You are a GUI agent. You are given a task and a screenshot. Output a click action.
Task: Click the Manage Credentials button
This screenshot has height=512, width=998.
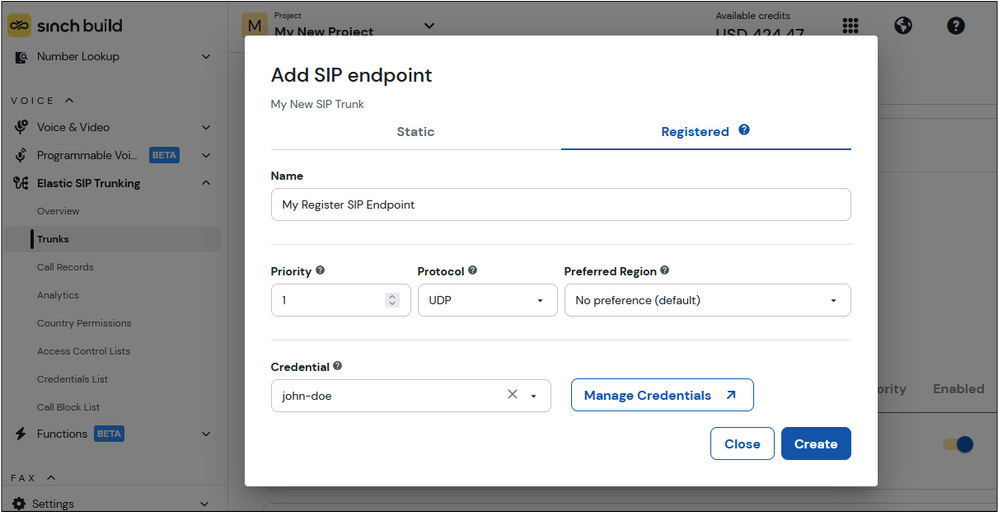(x=662, y=395)
